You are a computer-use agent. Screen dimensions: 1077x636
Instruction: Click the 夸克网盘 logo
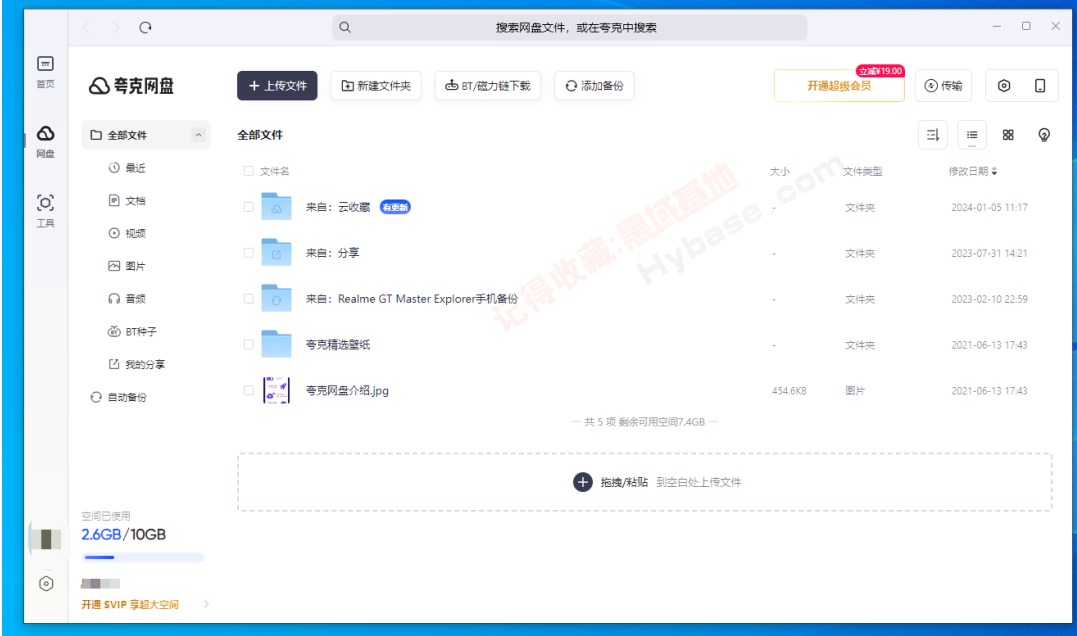(131, 86)
